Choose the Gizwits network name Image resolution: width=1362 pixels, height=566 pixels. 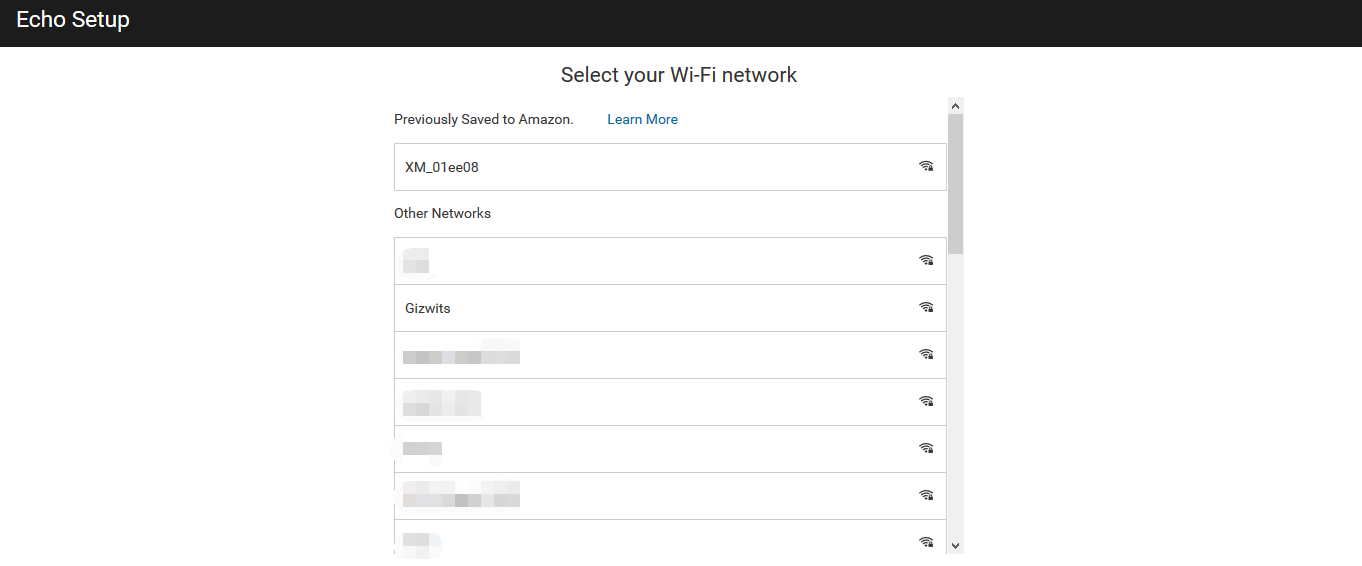click(428, 308)
